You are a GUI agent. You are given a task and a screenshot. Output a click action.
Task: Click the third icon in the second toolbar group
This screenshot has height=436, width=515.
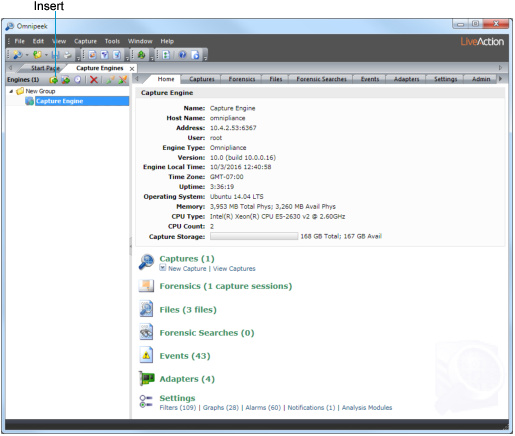coord(116,55)
